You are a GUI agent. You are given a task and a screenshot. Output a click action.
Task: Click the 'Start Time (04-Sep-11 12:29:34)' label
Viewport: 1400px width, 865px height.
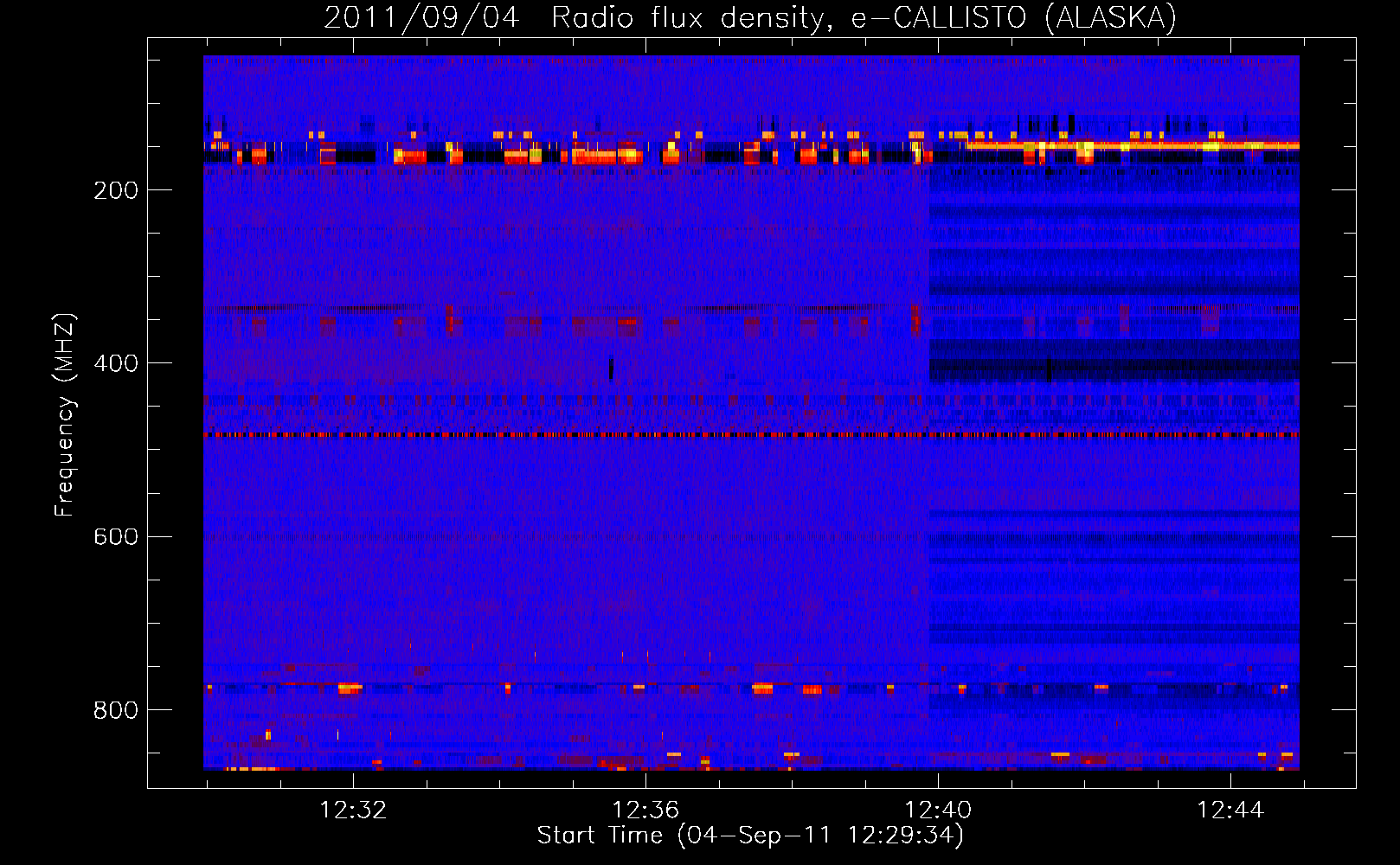pyautogui.click(x=750, y=836)
